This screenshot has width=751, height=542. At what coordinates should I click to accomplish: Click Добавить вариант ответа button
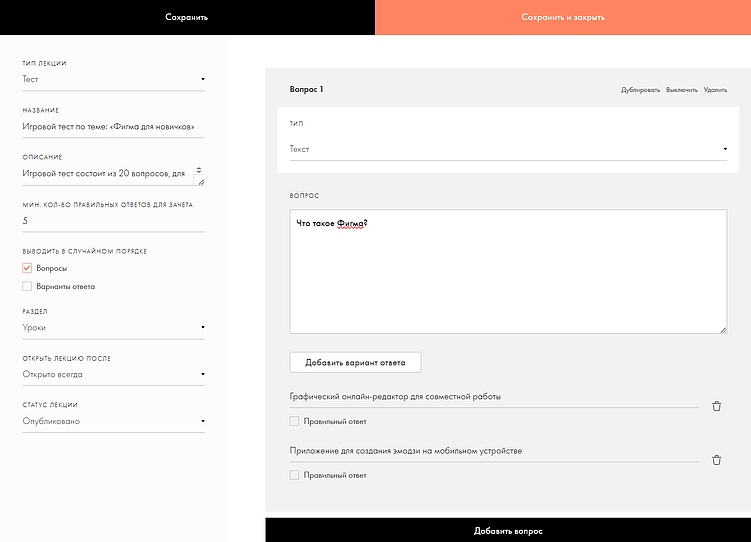(355, 362)
